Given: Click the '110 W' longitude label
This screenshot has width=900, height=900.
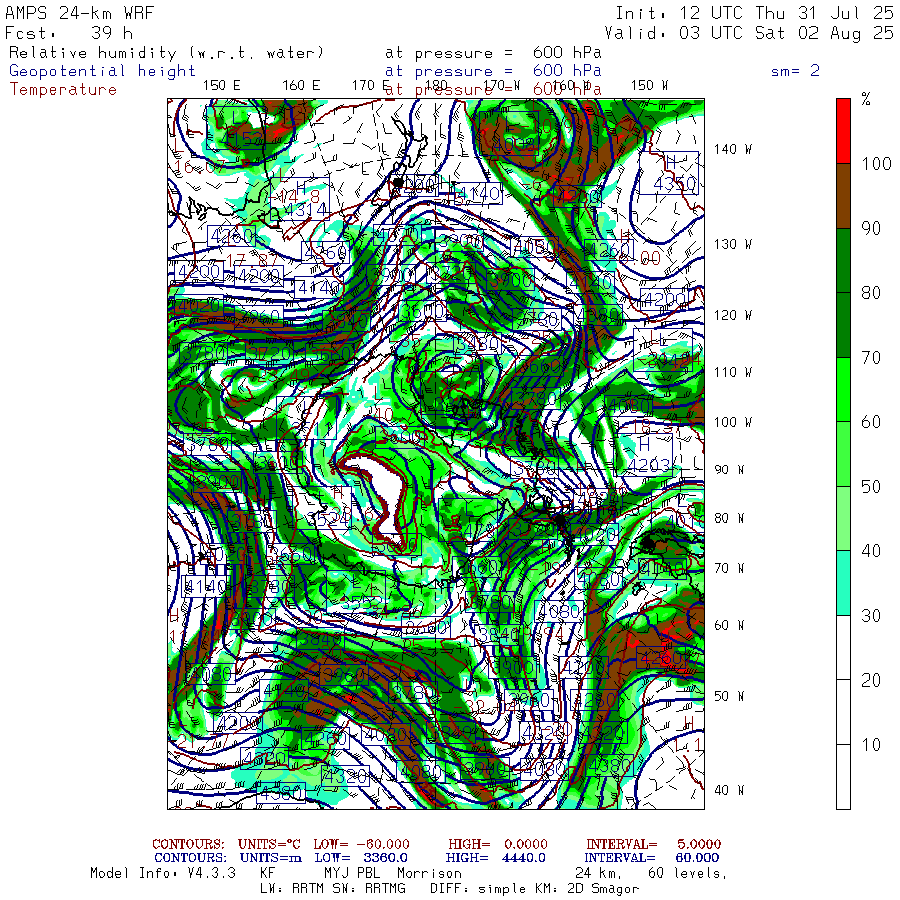Looking at the screenshot, I should pos(732,372).
